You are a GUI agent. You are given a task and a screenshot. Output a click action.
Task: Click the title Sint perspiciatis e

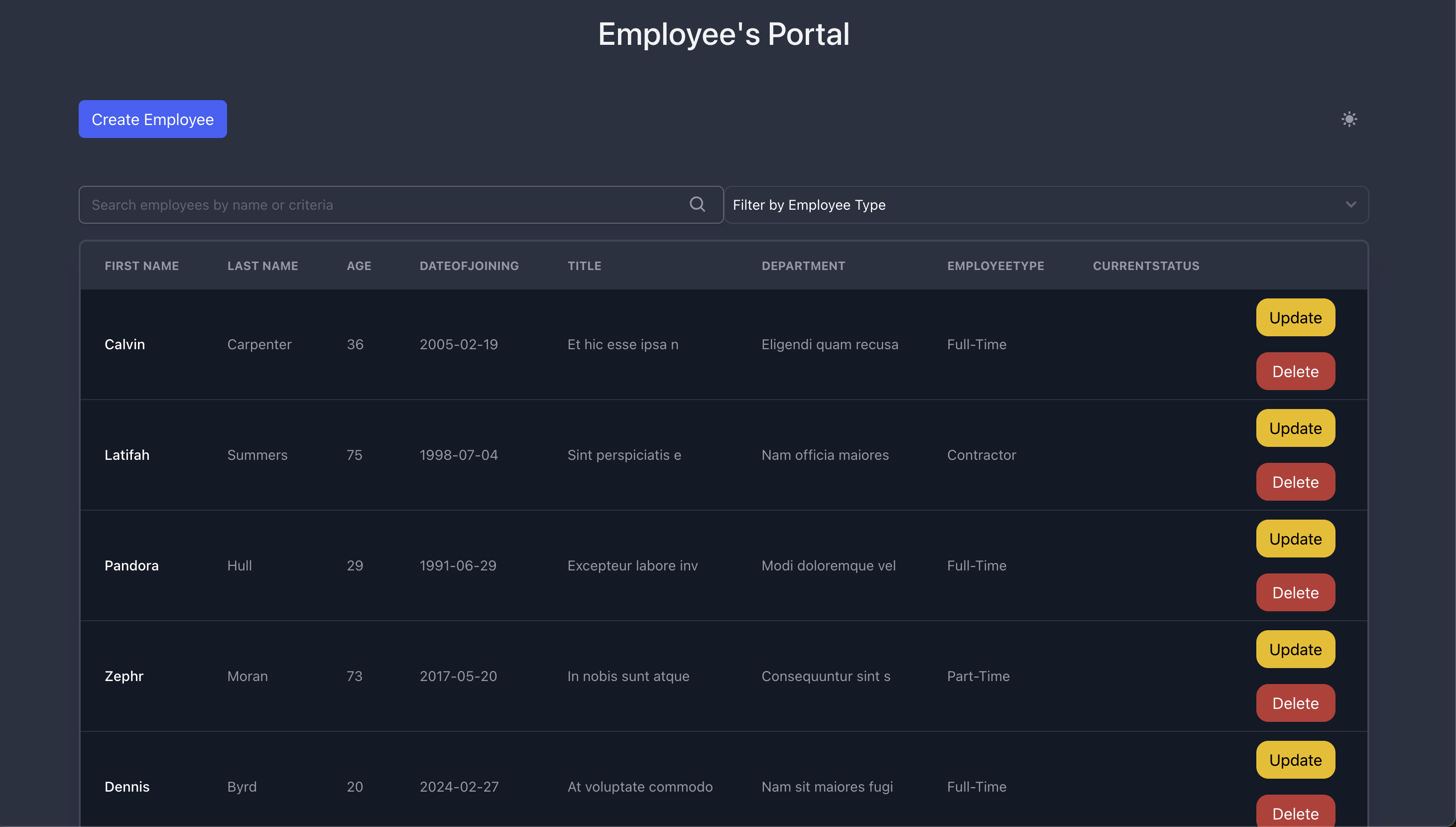(x=624, y=455)
